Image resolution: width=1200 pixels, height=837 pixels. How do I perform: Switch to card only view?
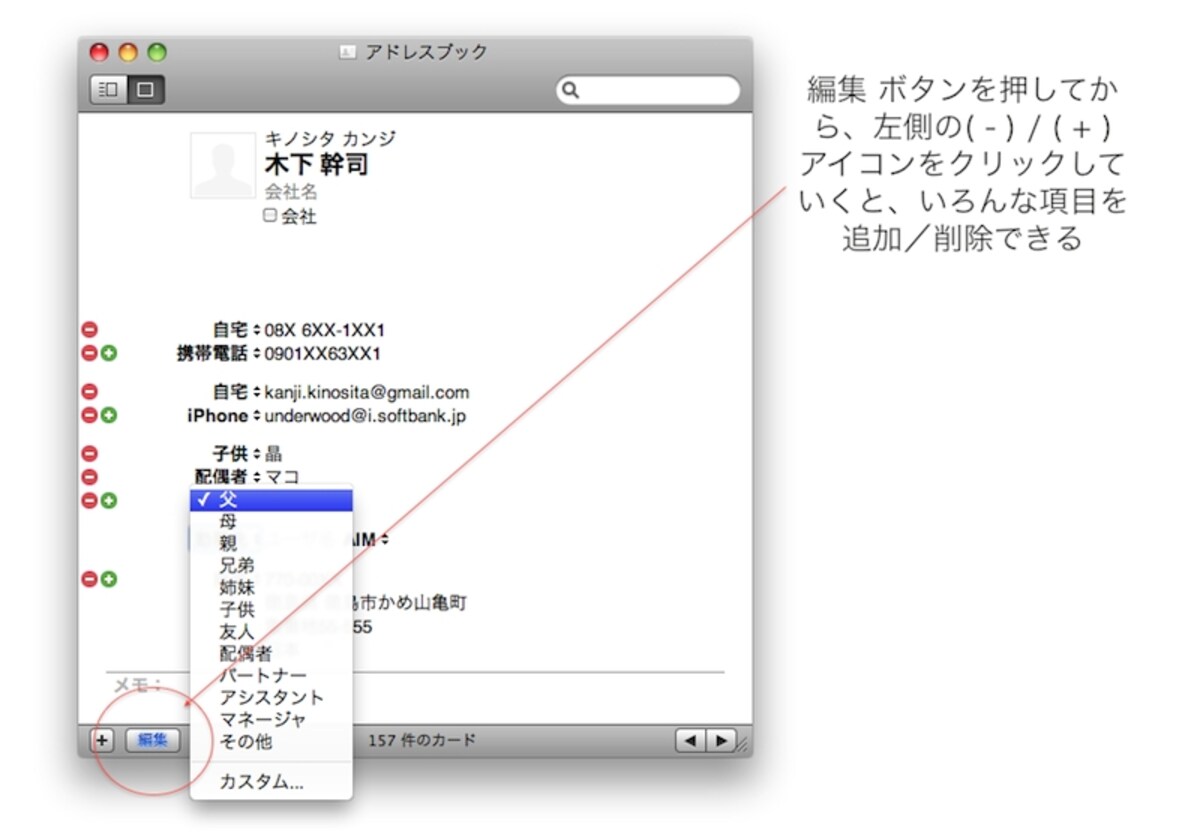click(x=145, y=90)
